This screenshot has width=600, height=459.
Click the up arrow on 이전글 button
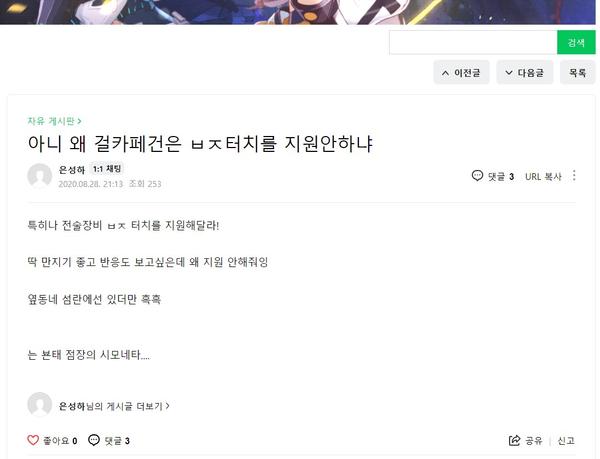coord(445,73)
